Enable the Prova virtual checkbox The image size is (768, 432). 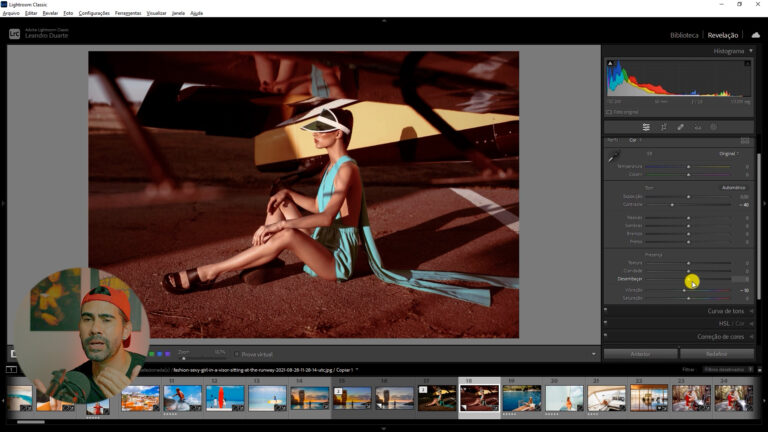(237, 354)
